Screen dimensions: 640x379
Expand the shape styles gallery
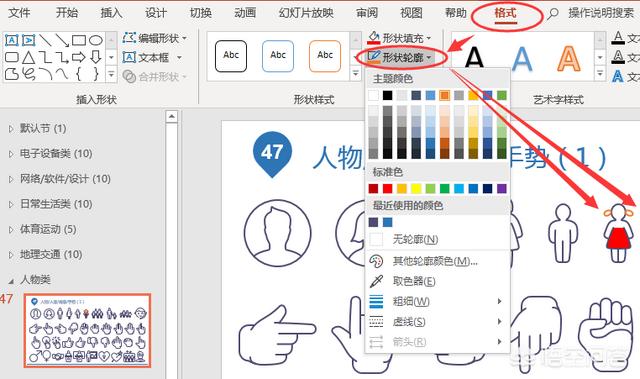click(356, 74)
